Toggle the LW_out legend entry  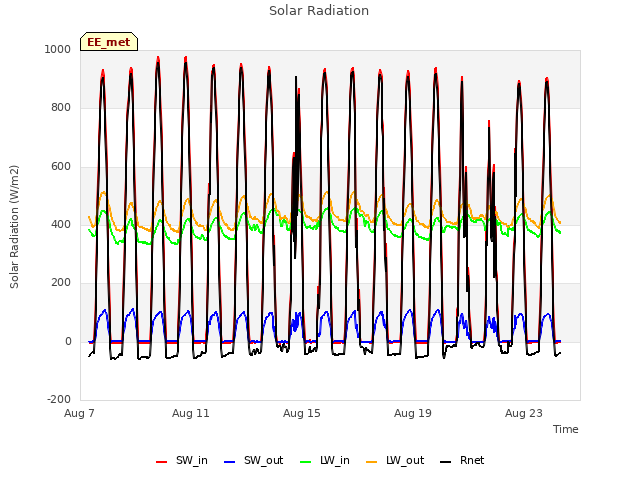[x=395, y=460]
